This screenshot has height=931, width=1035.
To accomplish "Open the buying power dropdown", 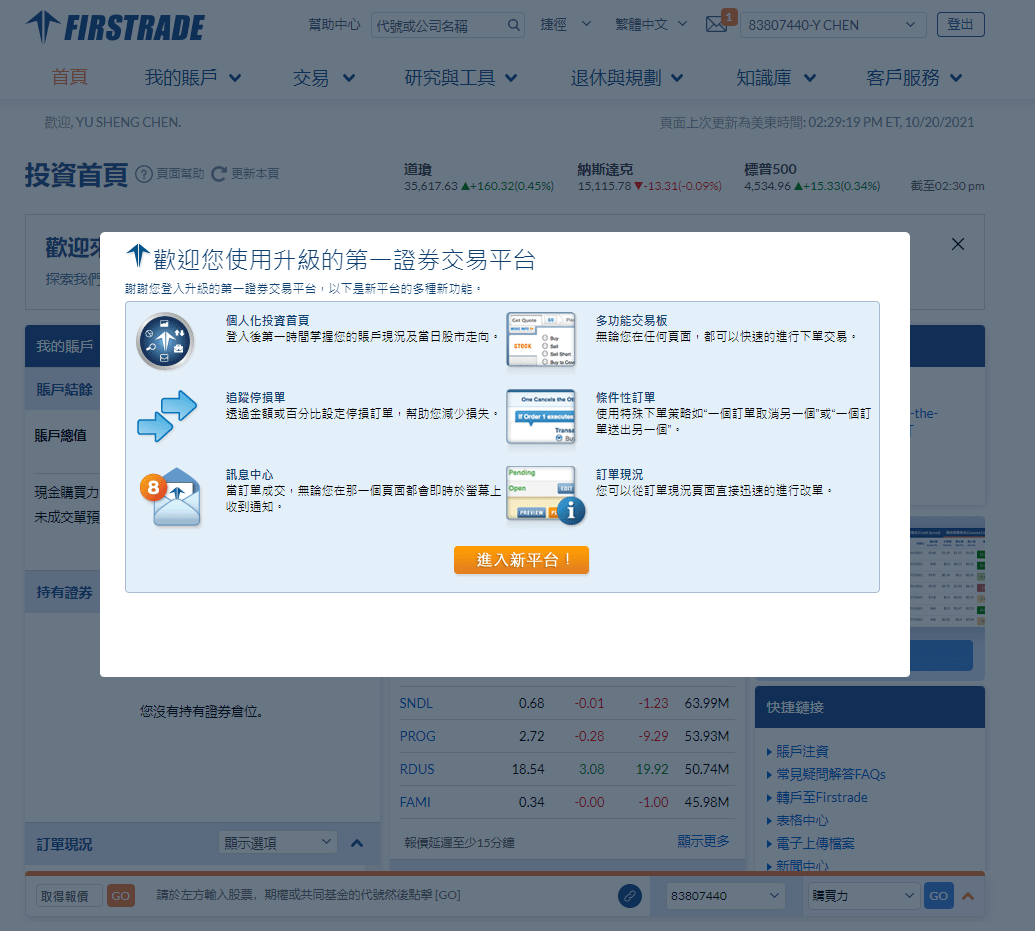I will click(863, 896).
